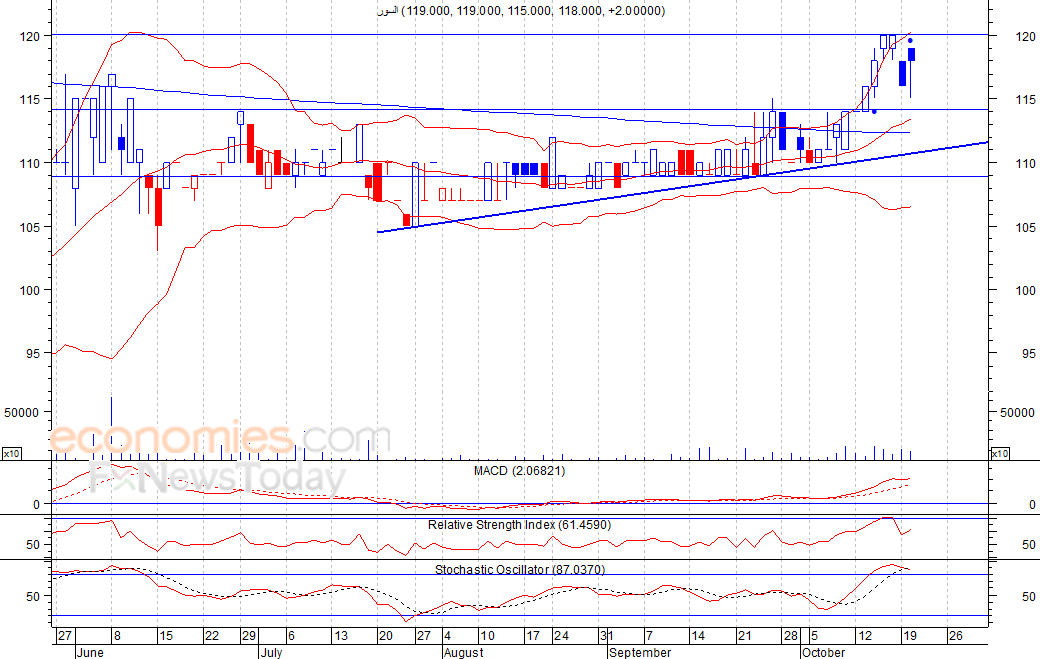Select the last blue candlestick on October 19
Image resolution: width=1040 pixels, height=659 pixels.
[x=911, y=55]
